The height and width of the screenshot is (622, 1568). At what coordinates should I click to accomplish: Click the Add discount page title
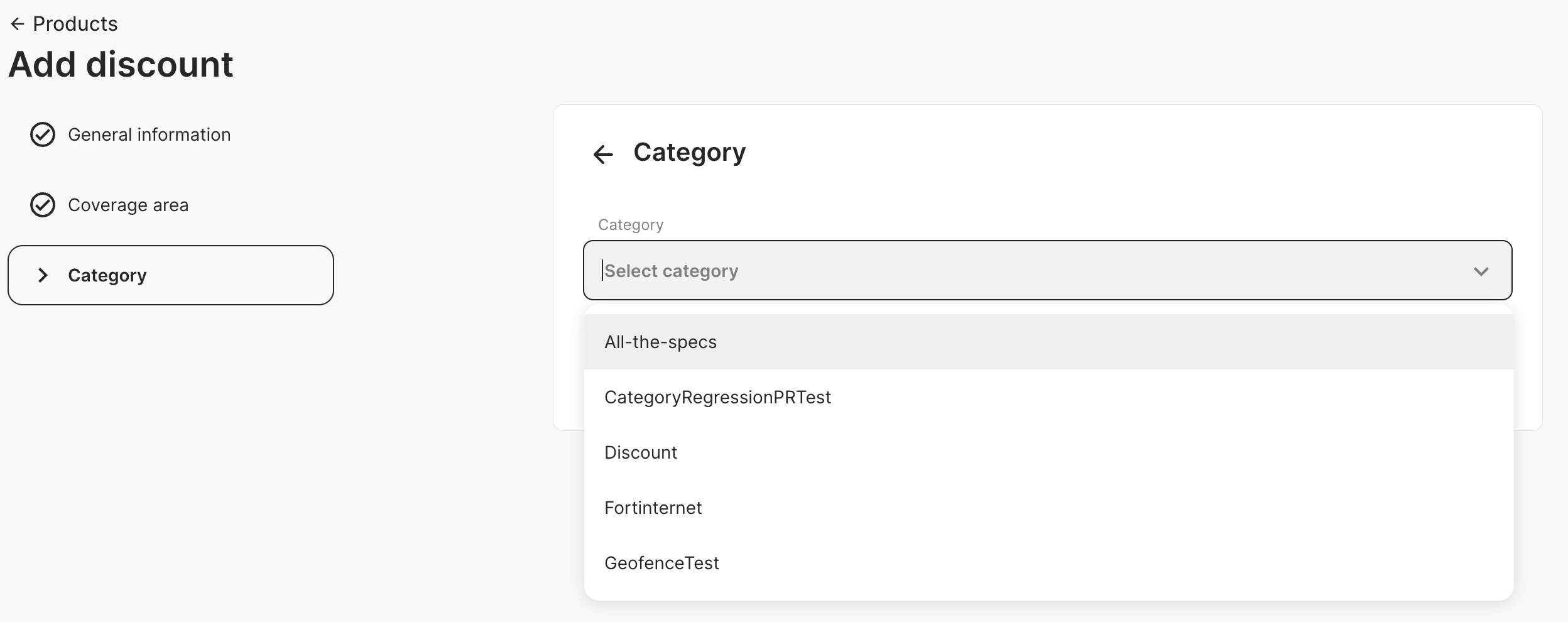click(x=121, y=64)
